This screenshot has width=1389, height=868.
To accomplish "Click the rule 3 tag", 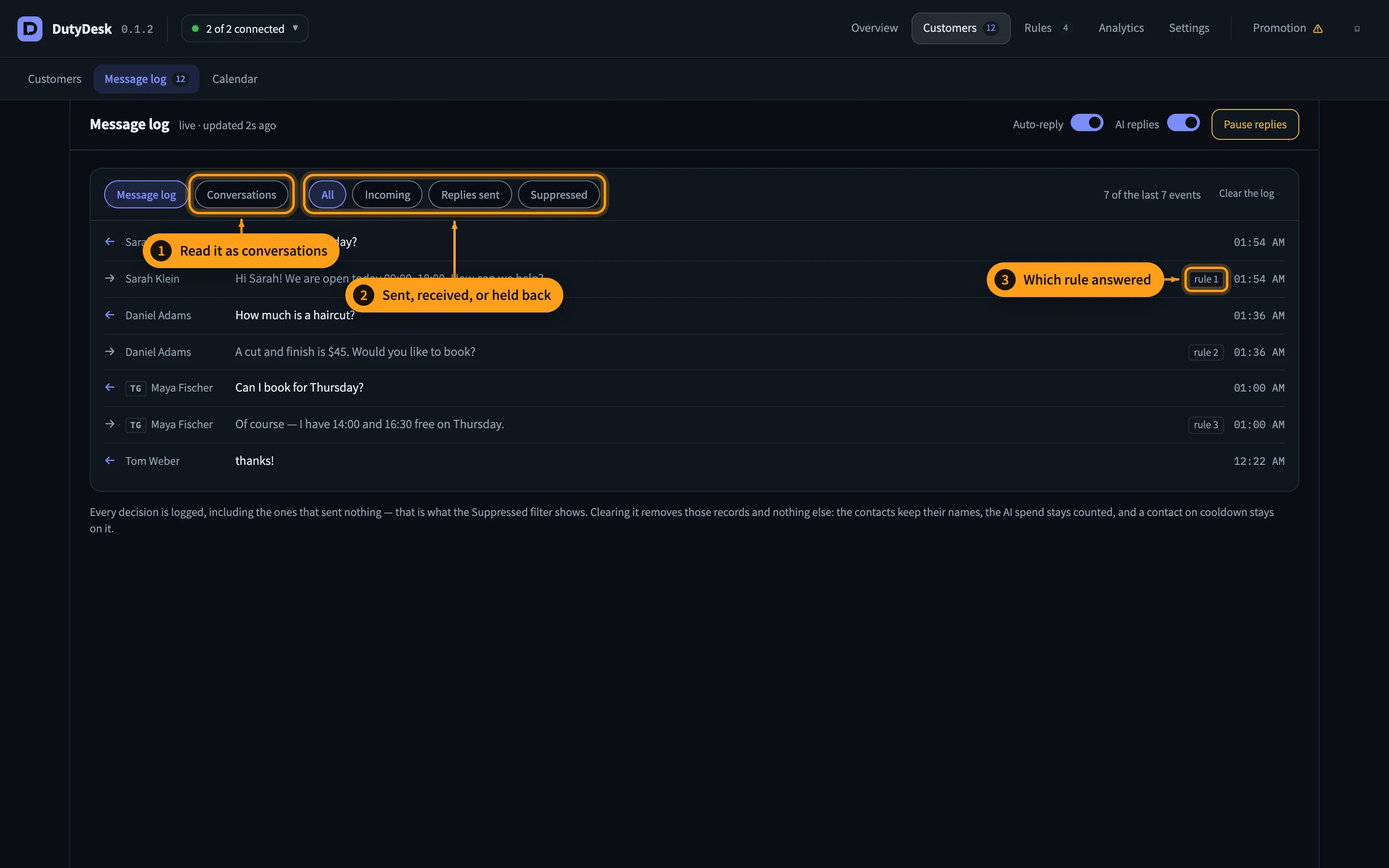I will 1206,425.
